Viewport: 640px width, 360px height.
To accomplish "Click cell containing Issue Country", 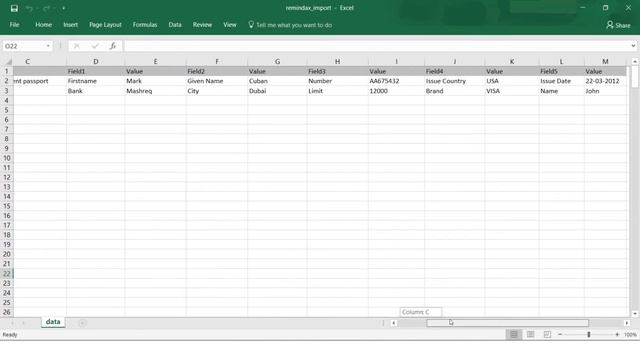I will 454,81.
